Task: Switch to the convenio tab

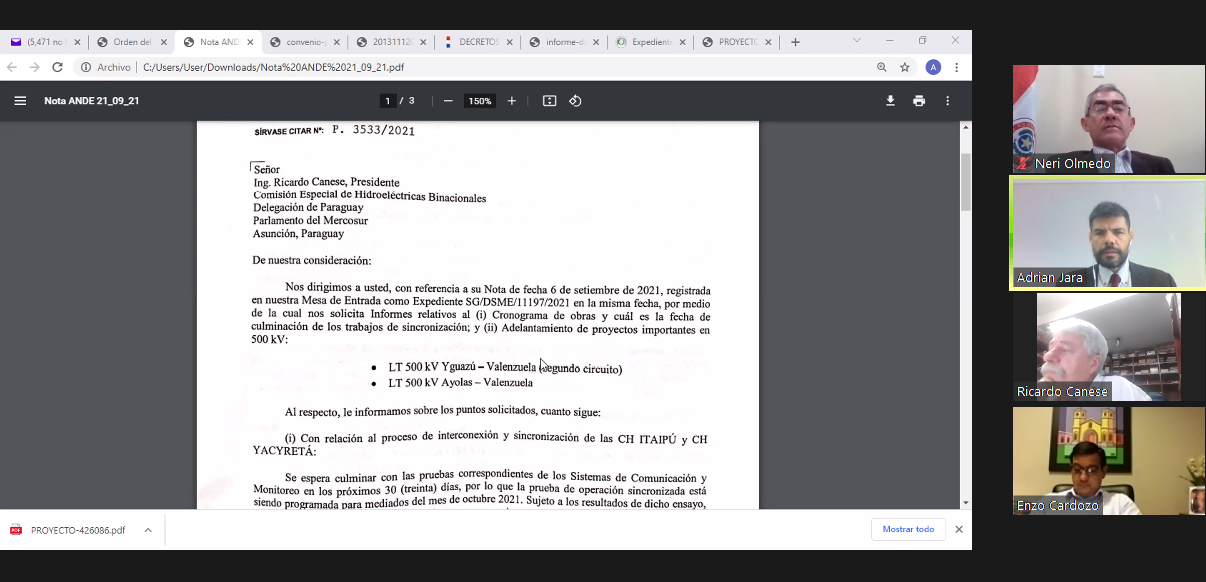Action: (x=302, y=42)
